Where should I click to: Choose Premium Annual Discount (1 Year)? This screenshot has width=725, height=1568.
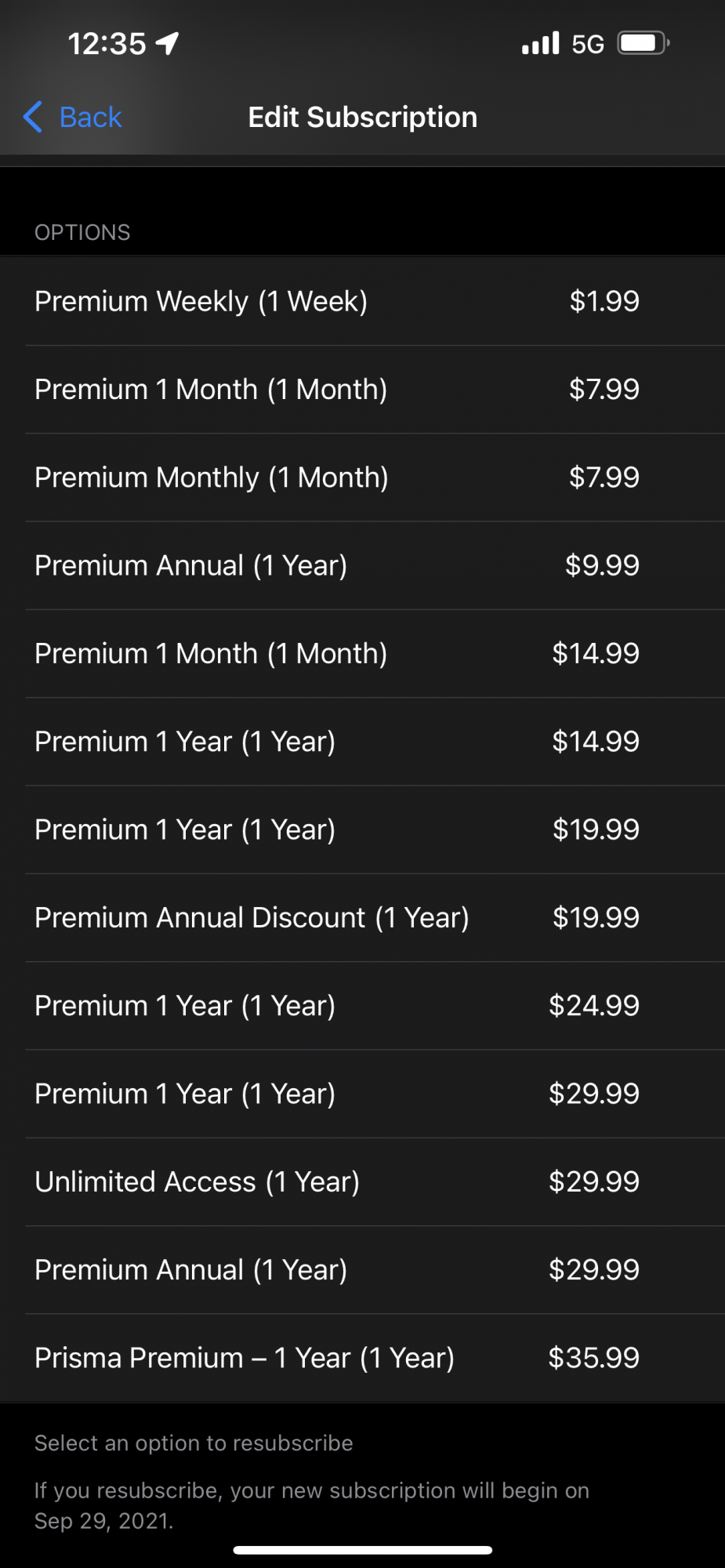(x=362, y=918)
